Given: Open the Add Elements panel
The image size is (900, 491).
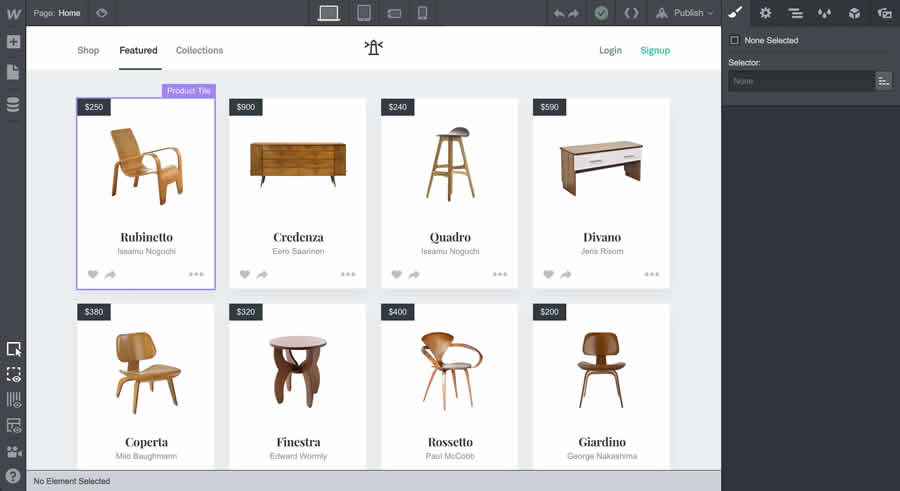Looking at the screenshot, I should click(x=13, y=42).
